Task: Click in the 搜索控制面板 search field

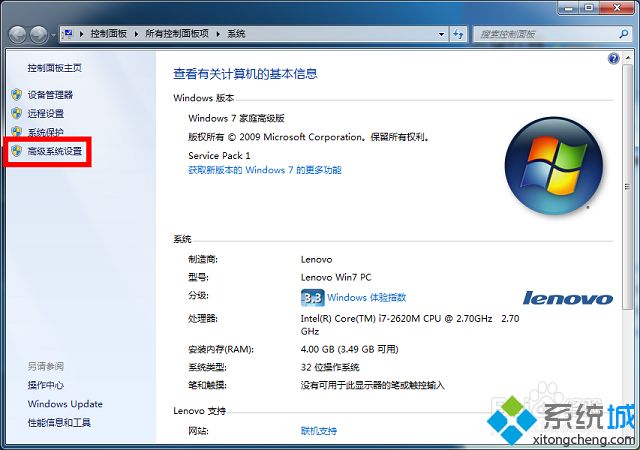Action: coord(547,34)
